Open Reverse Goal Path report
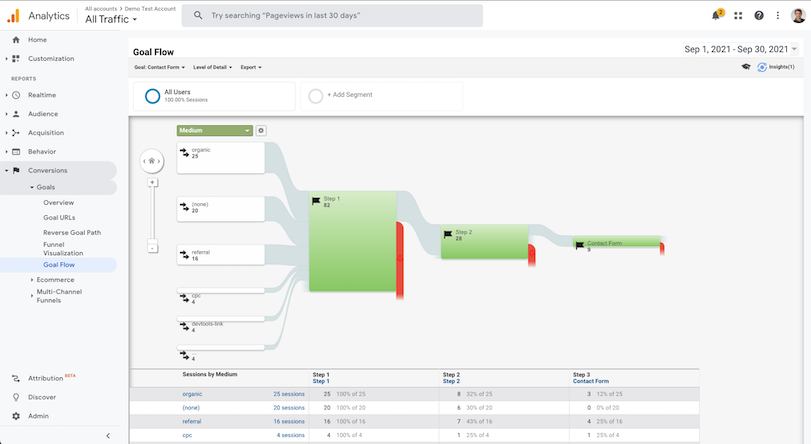811x444 pixels. click(x=71, y=232)
